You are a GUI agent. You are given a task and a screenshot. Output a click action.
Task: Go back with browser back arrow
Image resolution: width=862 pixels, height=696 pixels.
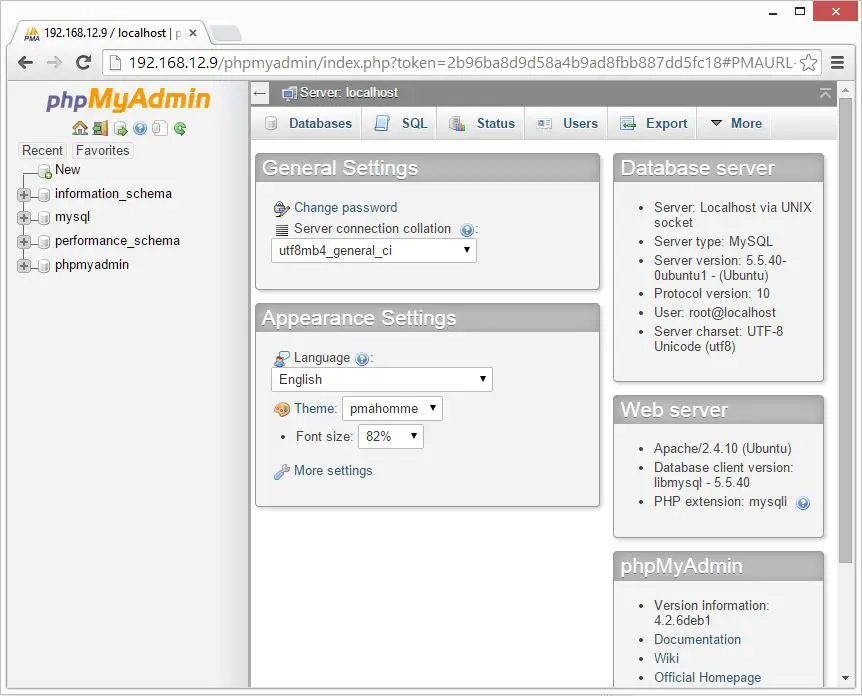(25, 62)
